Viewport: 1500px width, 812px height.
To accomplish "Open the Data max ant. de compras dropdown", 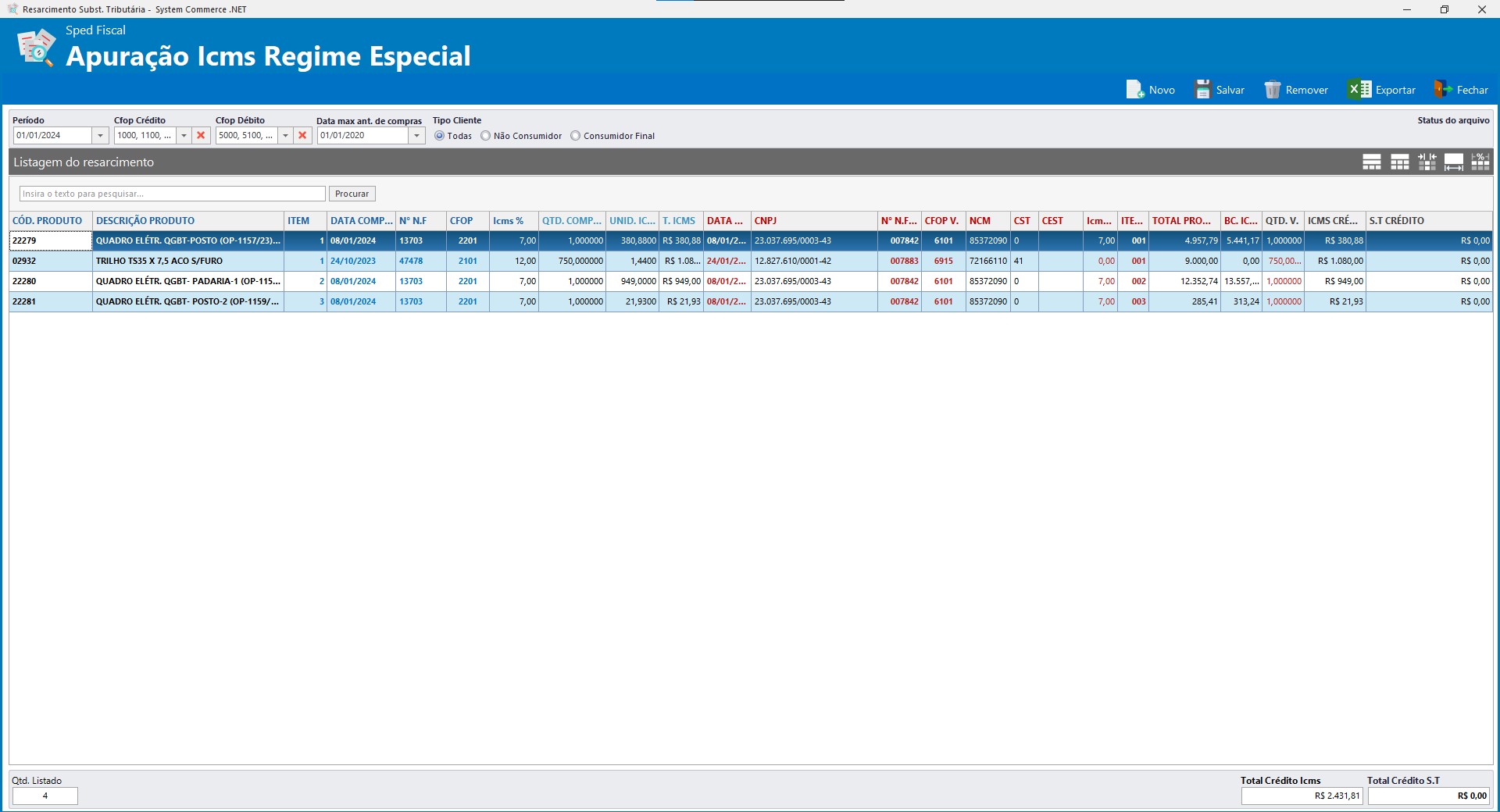I will click(x=416, y=135).
